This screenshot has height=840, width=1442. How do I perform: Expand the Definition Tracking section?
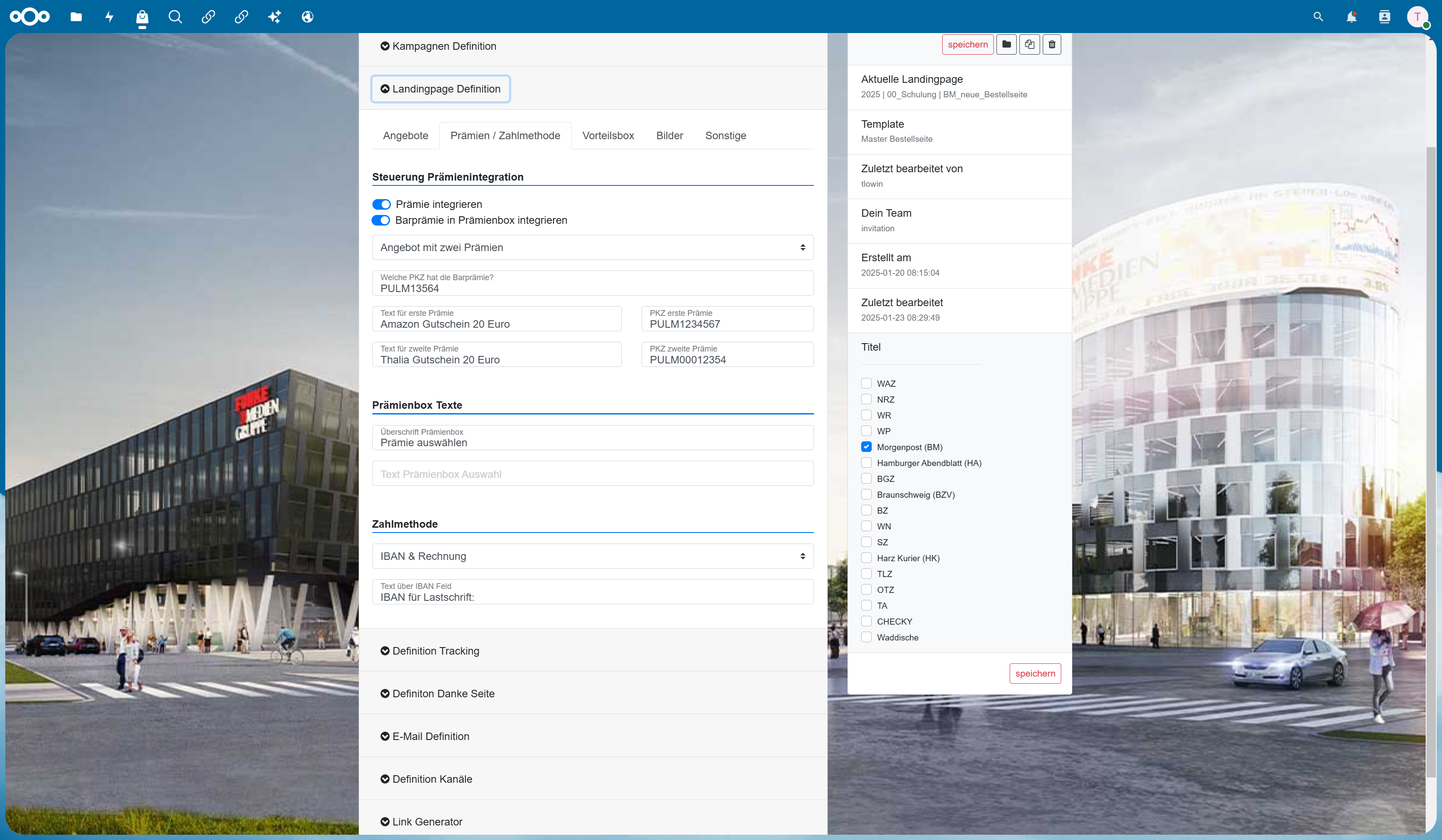[x=430, y=651]
